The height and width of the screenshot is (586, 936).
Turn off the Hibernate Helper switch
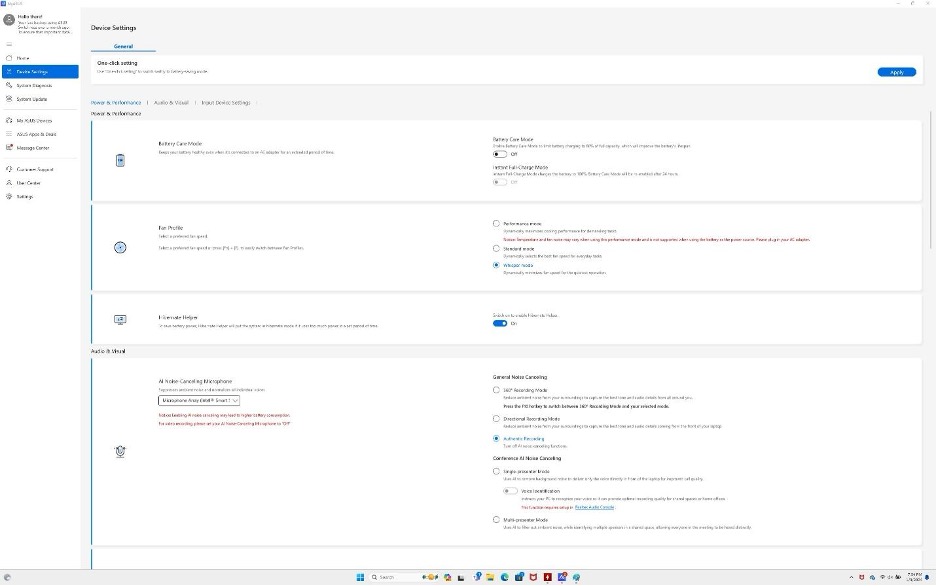(500, 323)
